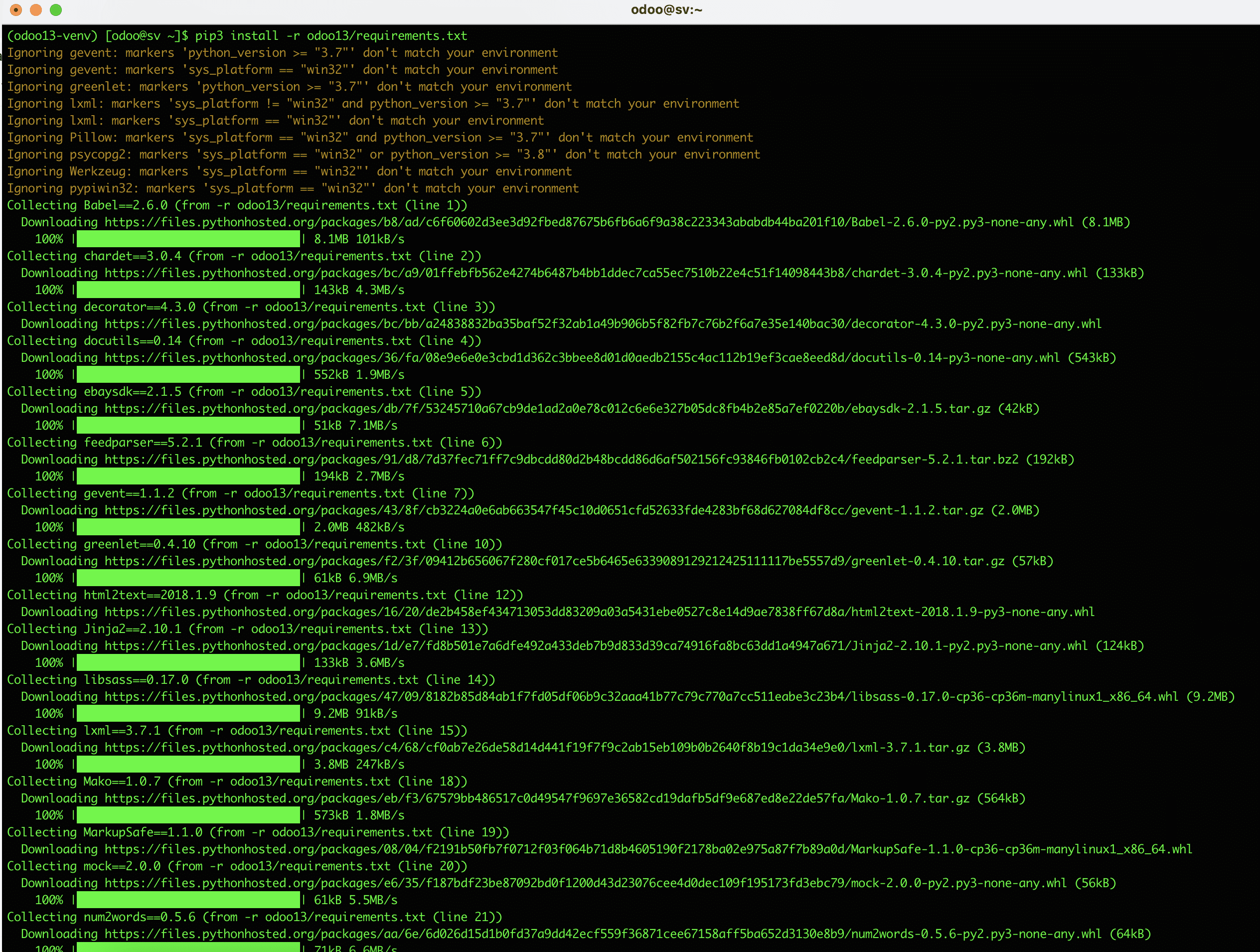Click the 'Collecting Jinja2==2.10.1' output line
Screen dimensions: 1260x952
tap(247, 629)
